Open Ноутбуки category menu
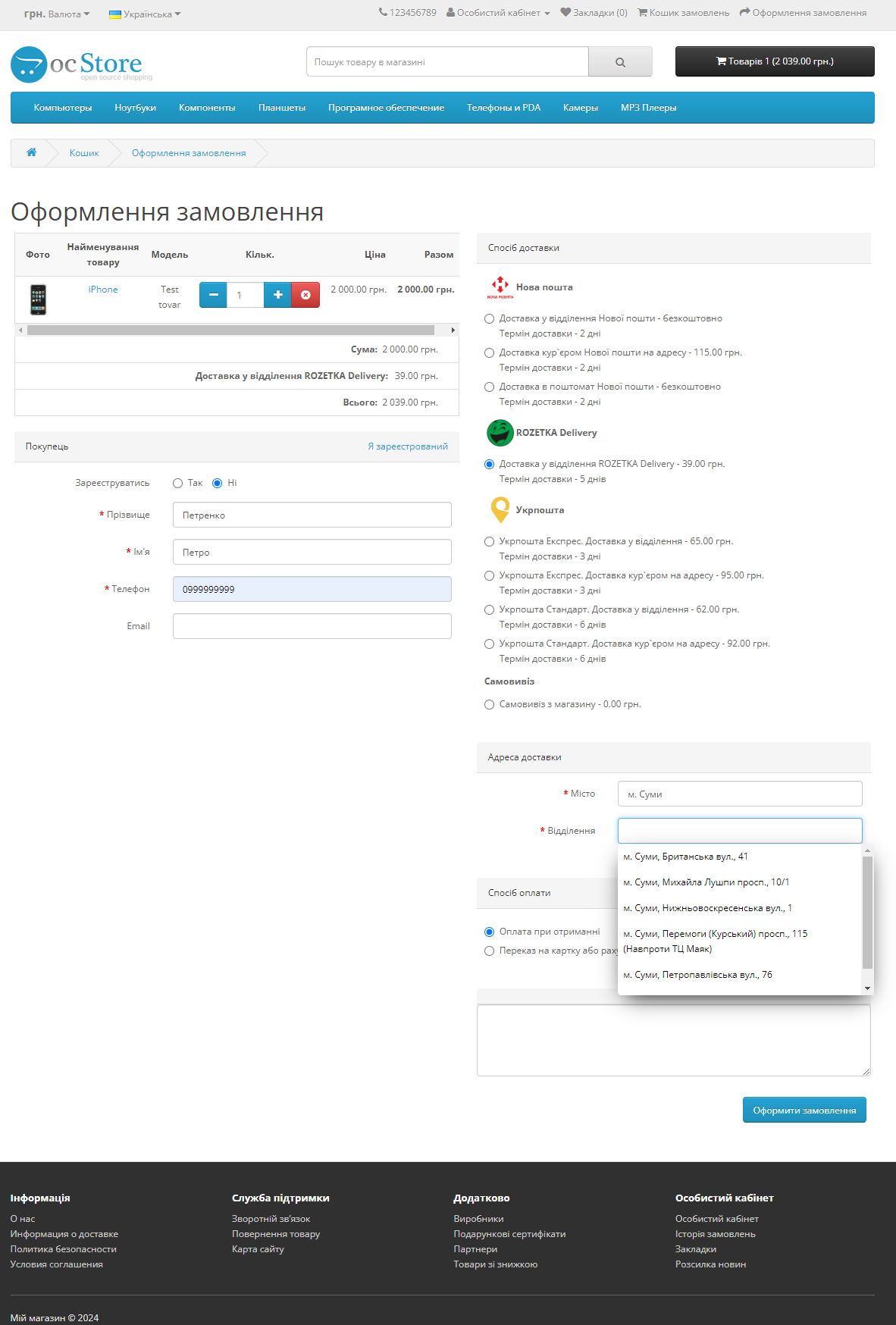The width and height of the screenshot is (896, 1325). pyautogui.click(x=136, y=108)
